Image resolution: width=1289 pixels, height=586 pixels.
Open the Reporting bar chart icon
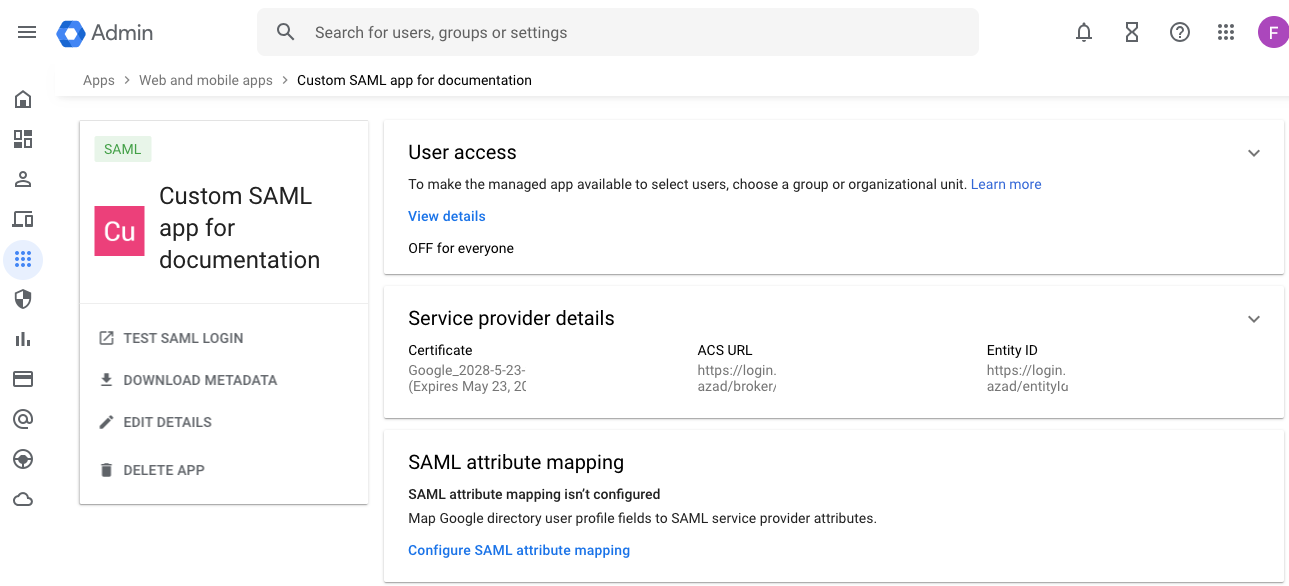[23, 339]
